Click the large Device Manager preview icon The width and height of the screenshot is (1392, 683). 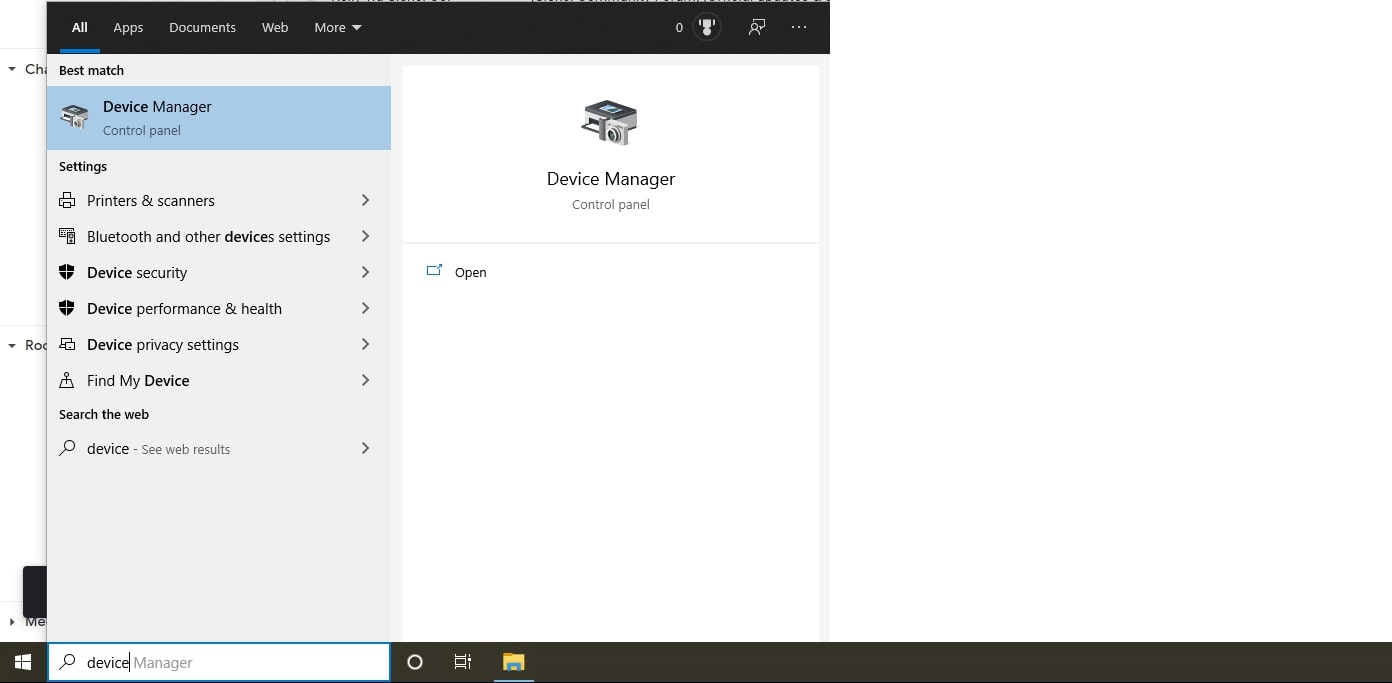click(610, 122)
